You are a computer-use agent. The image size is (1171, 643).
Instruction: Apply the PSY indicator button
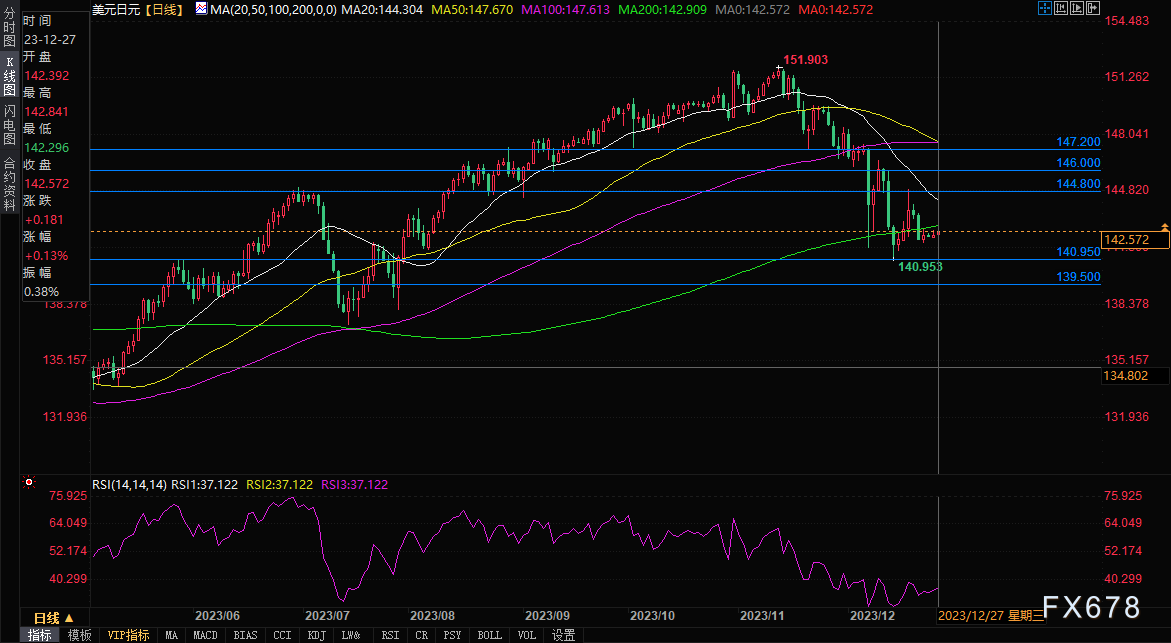point(452,635)
